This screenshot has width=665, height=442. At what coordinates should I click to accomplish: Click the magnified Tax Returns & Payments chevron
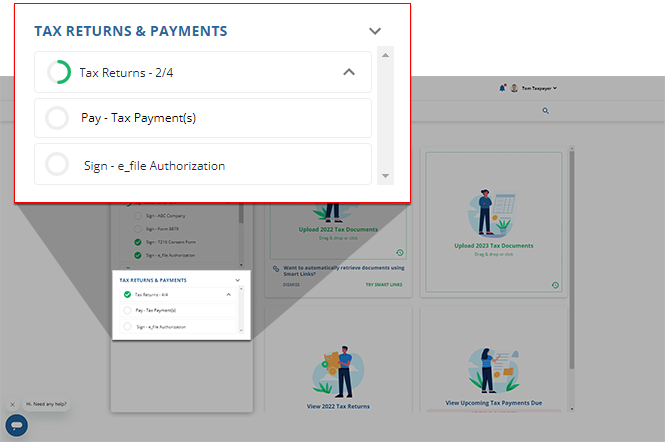pyautogui.click(x=375, y=31)
